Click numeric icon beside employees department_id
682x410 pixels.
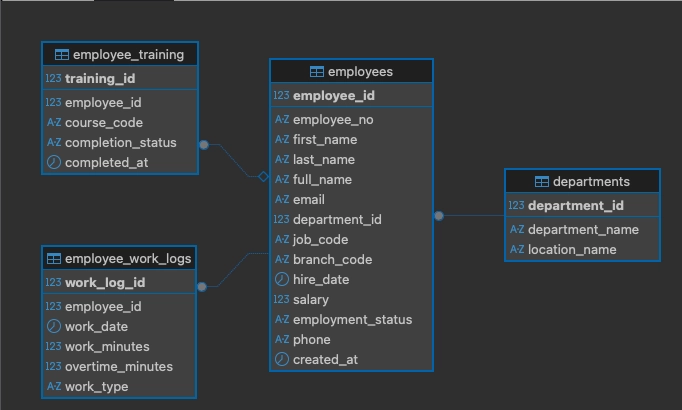[x=281, y=219]
